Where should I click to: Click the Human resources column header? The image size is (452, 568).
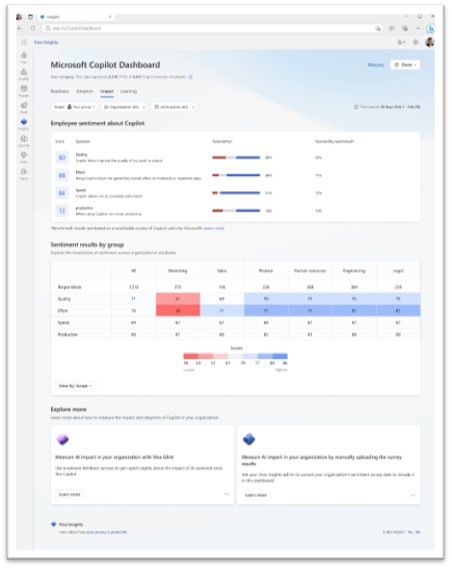[310, 271]
